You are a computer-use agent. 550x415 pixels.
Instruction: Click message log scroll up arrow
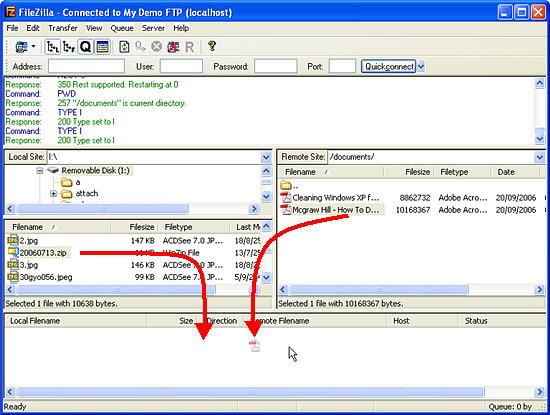[539, 83]
